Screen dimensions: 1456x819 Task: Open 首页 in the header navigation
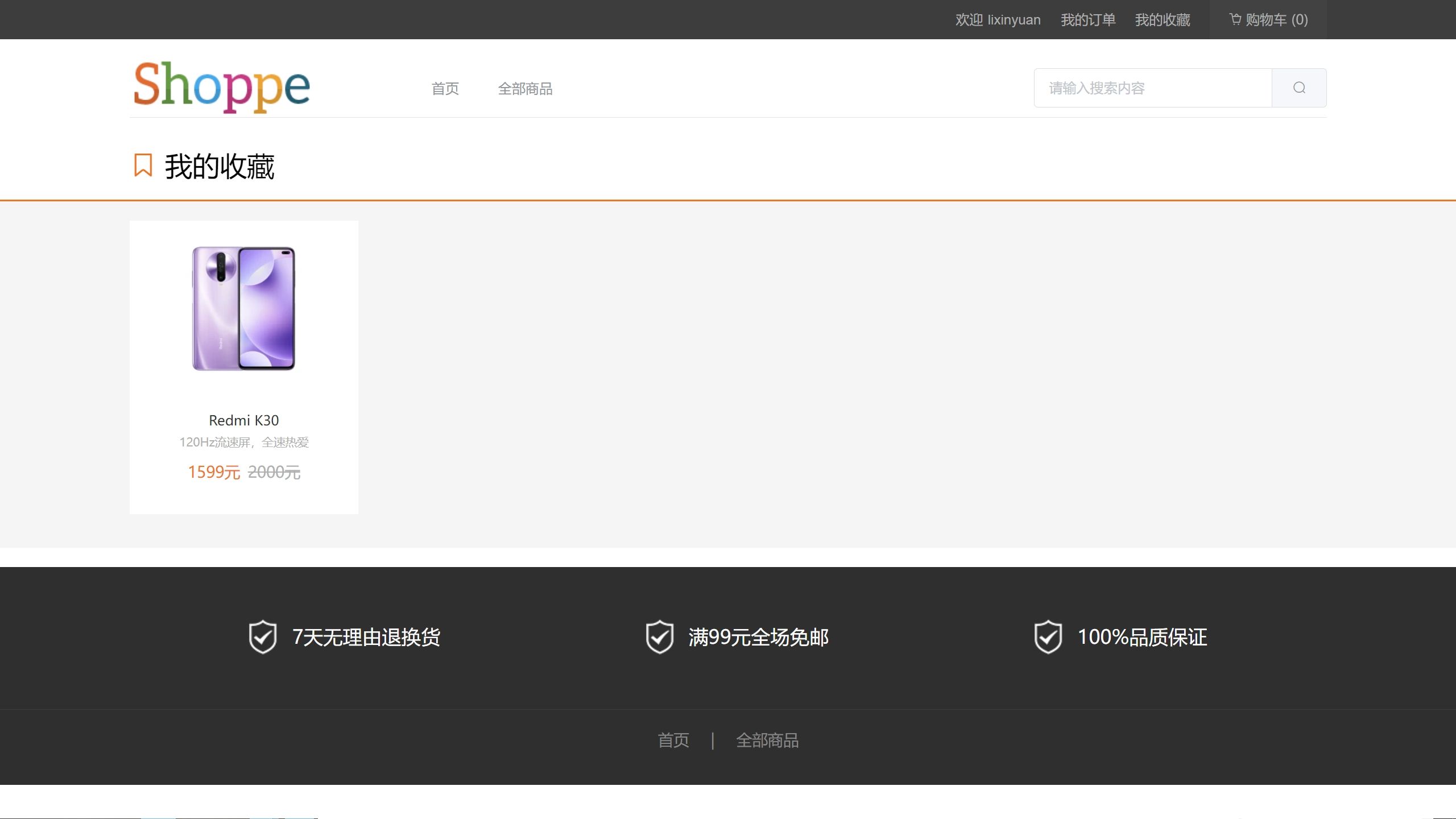(445, 89)
